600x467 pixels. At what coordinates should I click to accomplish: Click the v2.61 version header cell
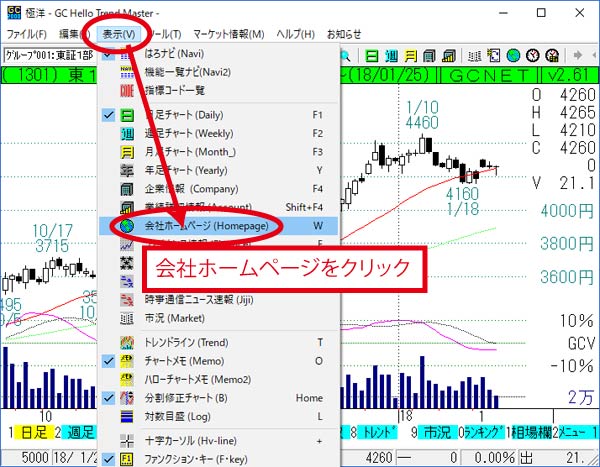[x=570, y=75]
